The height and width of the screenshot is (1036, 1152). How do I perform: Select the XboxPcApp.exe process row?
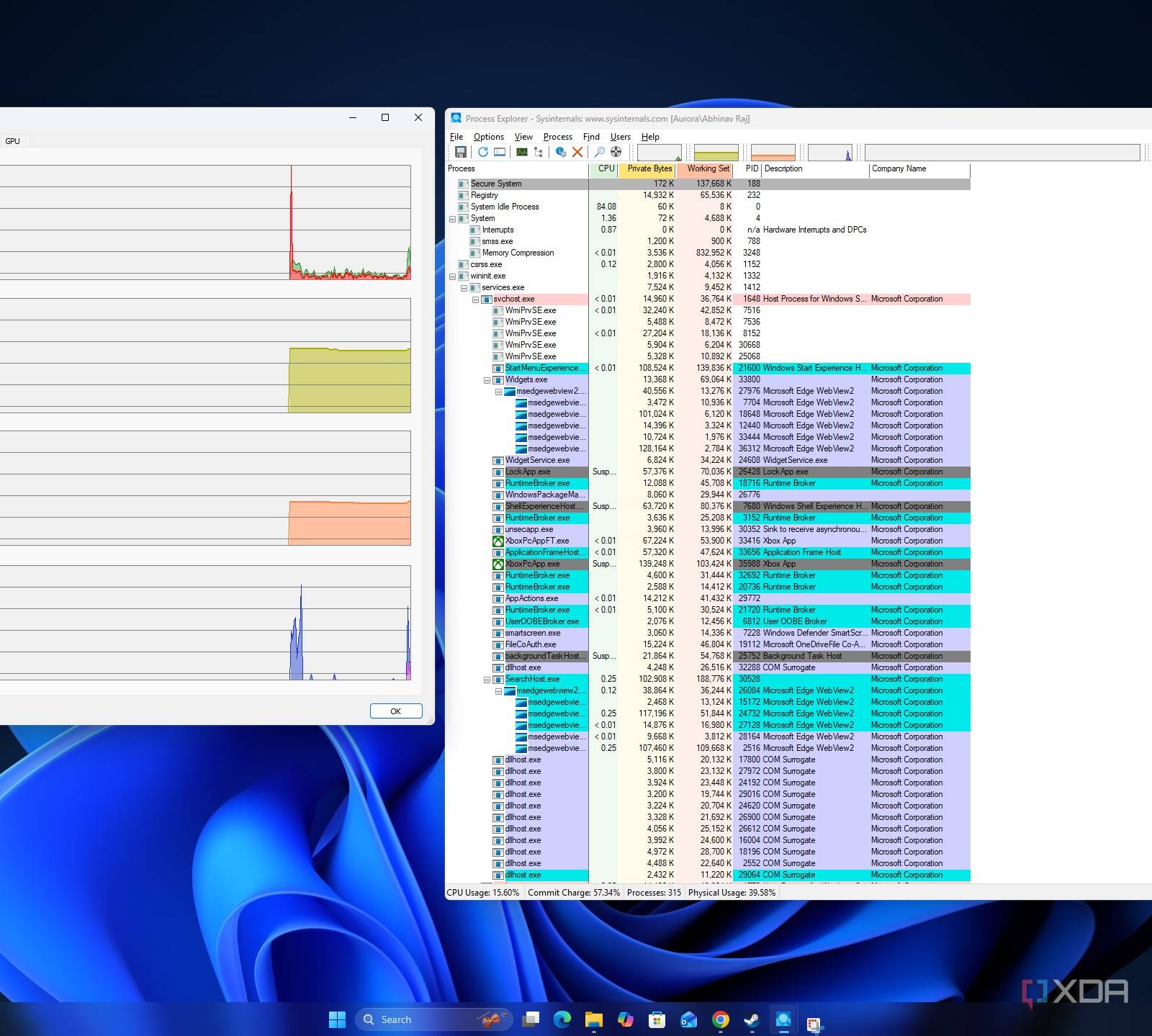point(532,564)
